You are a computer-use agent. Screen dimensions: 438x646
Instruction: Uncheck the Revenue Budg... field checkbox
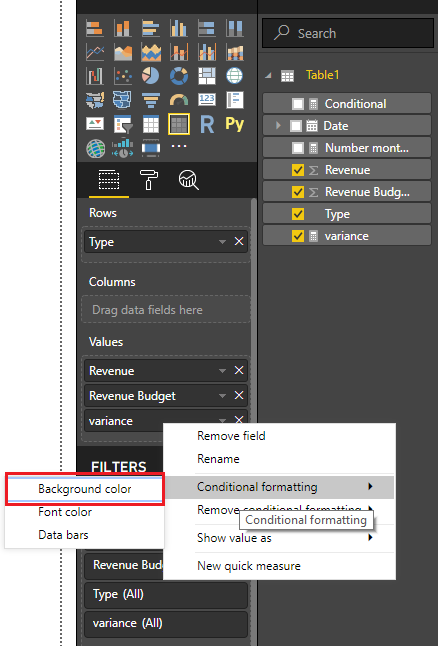298,192
